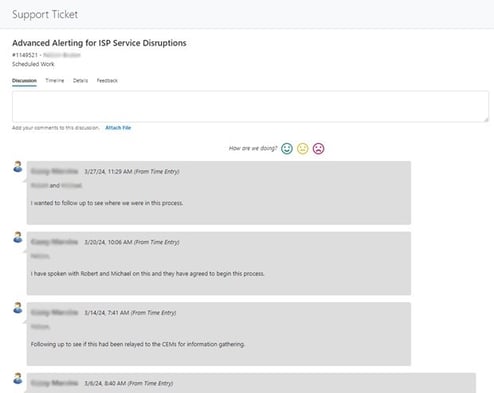
Task: Click the Support Ticket page heading
Action: [45, 15]
